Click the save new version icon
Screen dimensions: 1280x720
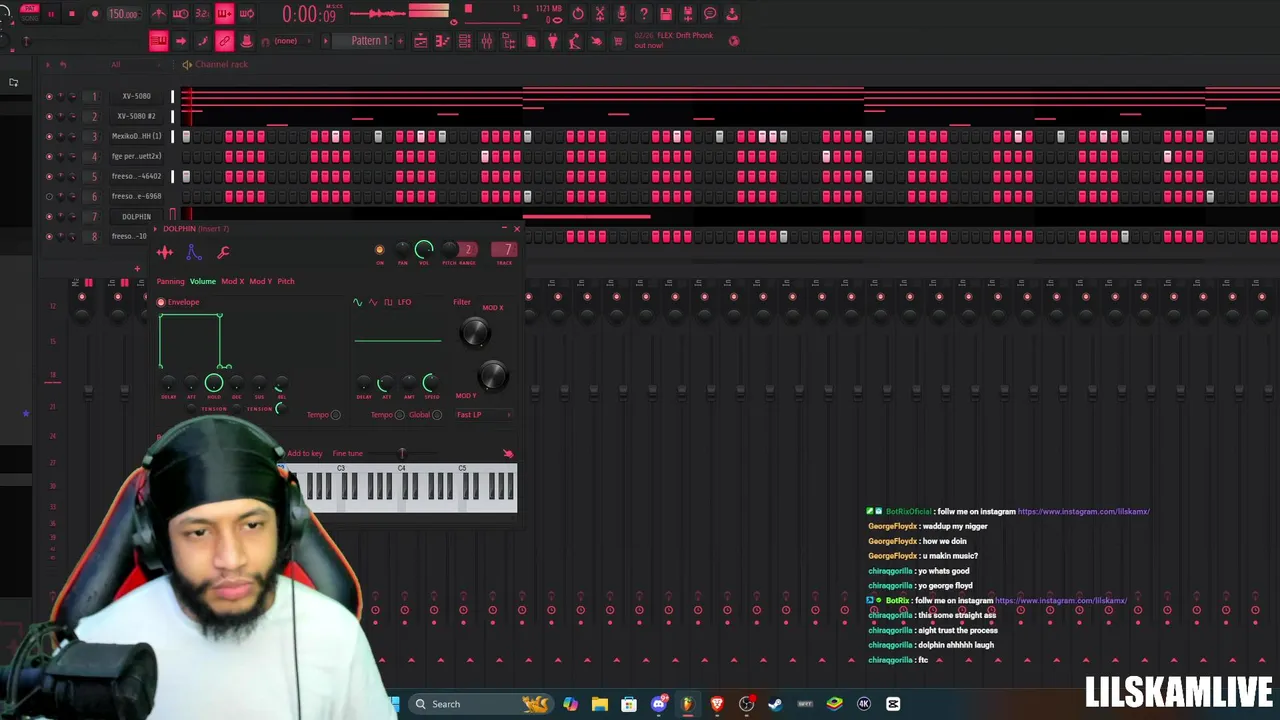[x=687, y=14]
